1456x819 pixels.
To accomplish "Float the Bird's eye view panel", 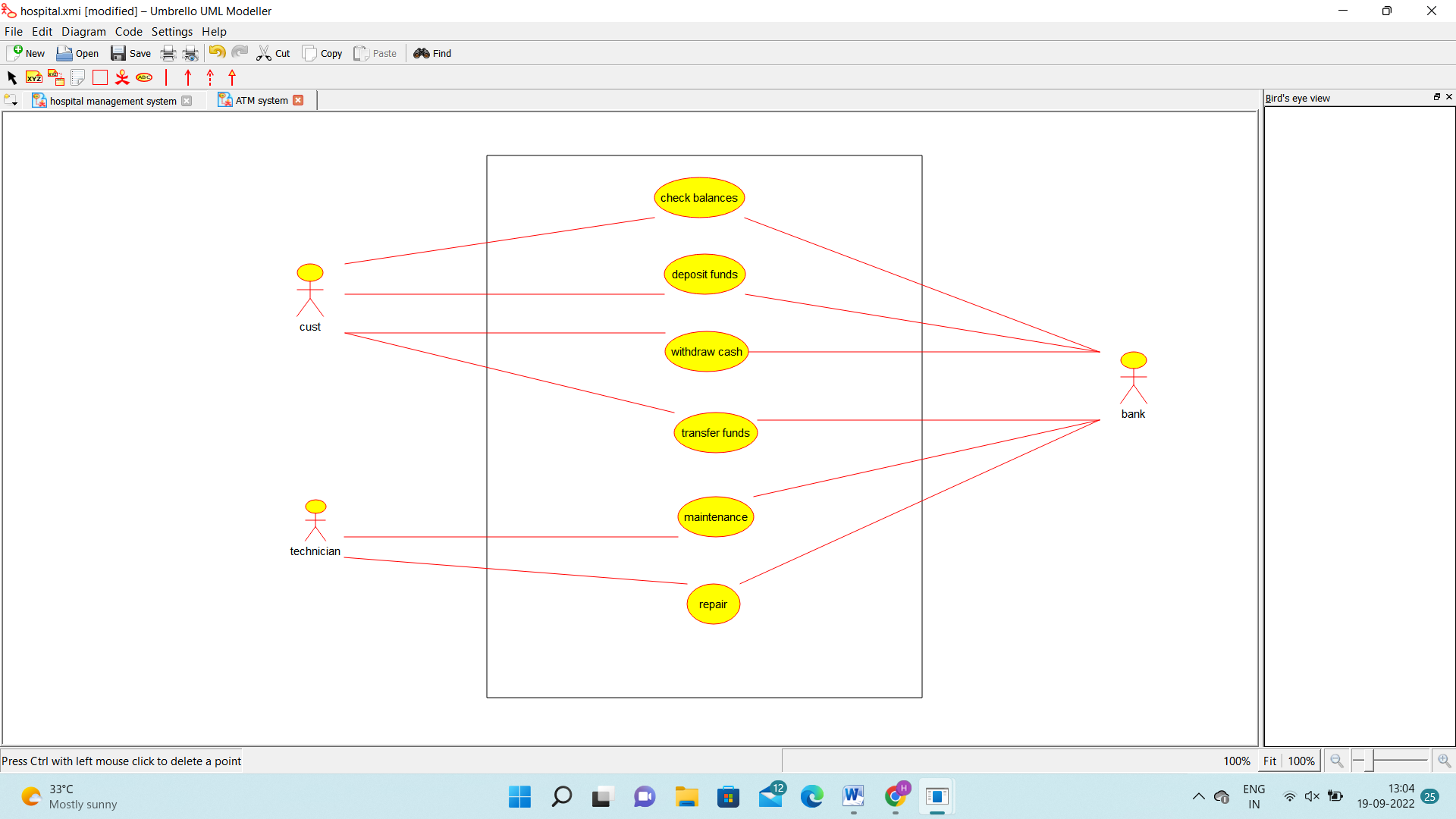I will point(1436,97).
